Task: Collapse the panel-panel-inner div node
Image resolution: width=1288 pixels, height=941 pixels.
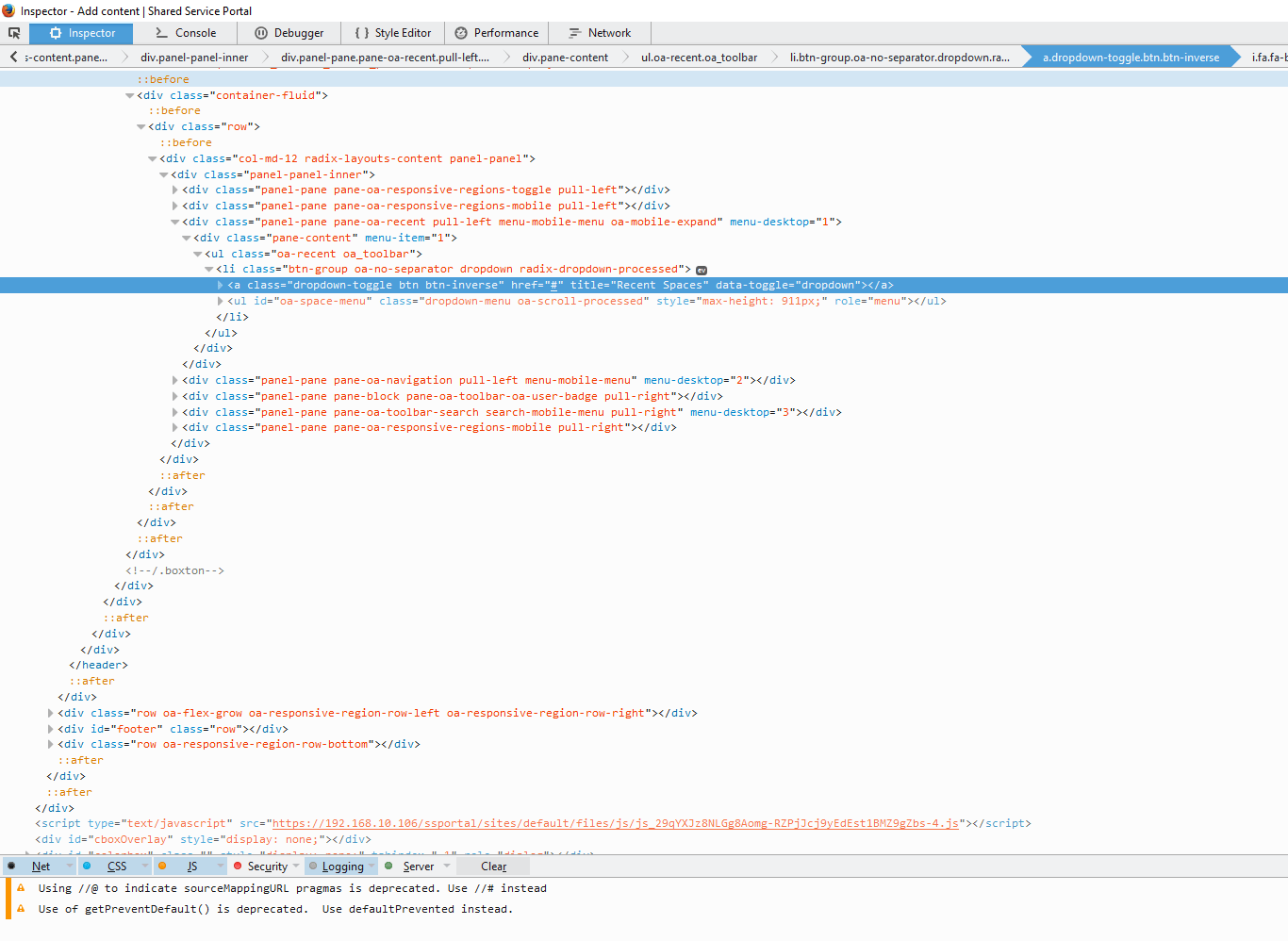Action: tap(164, 174)
